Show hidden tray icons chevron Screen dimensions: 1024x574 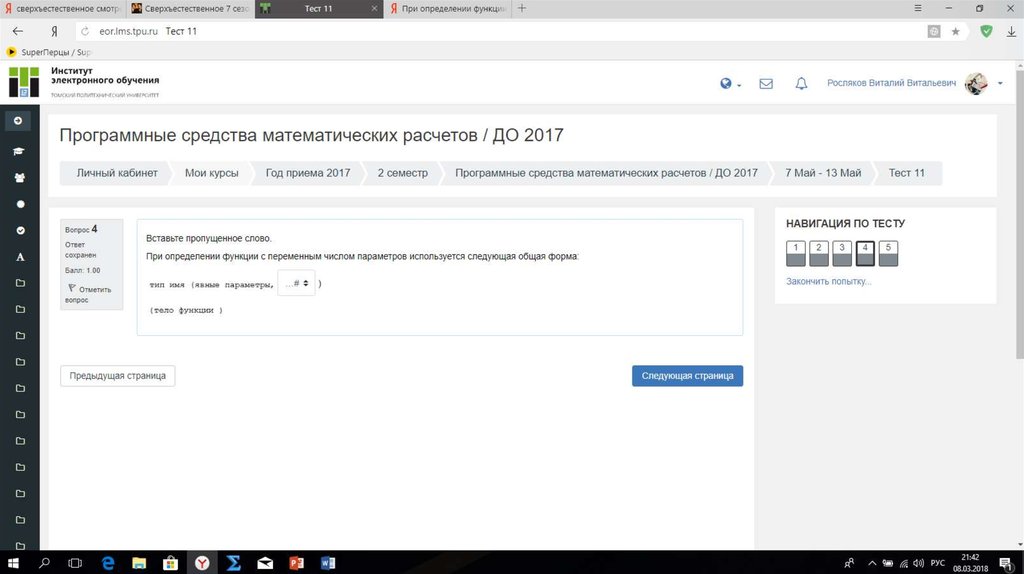tap(872, 563)
